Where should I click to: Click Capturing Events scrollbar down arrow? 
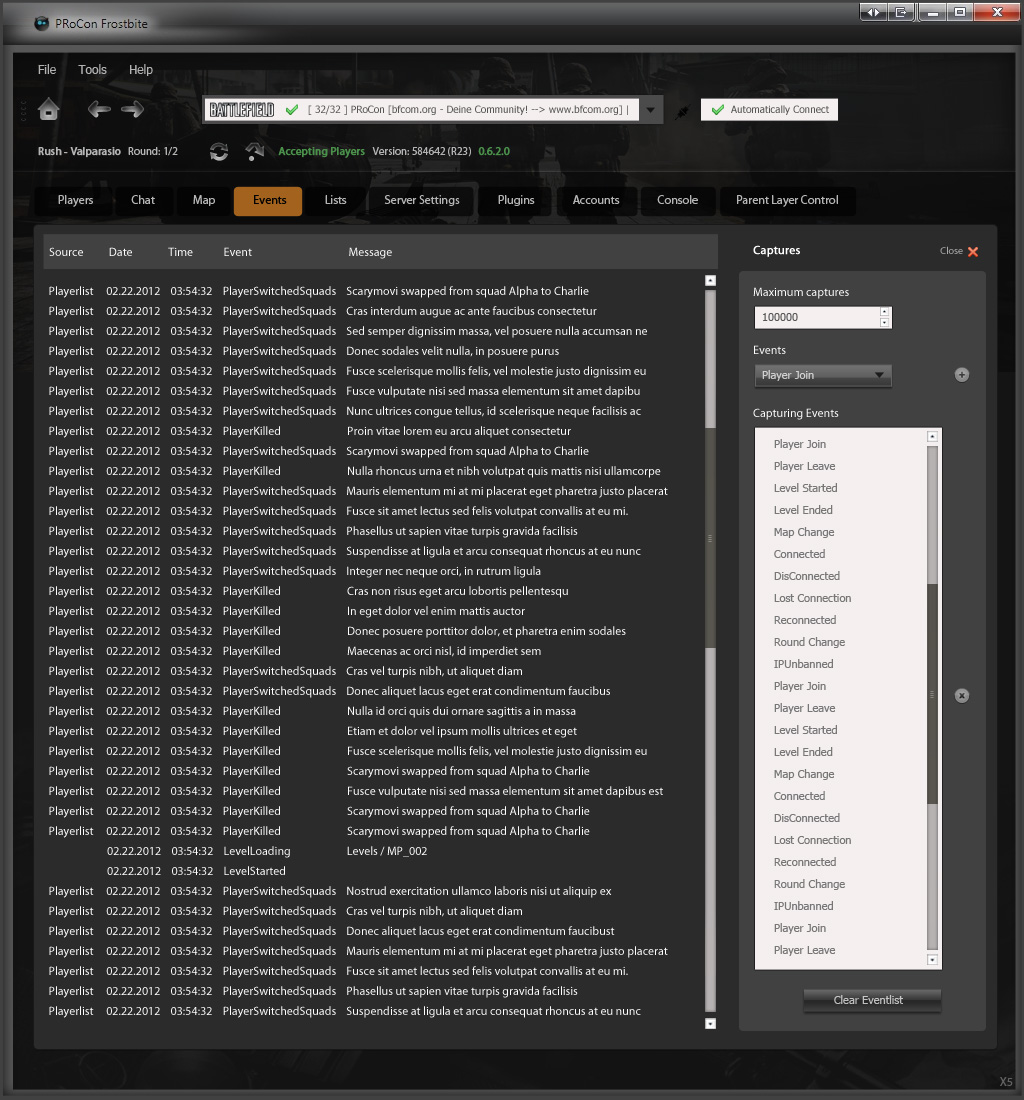point(932,960)
